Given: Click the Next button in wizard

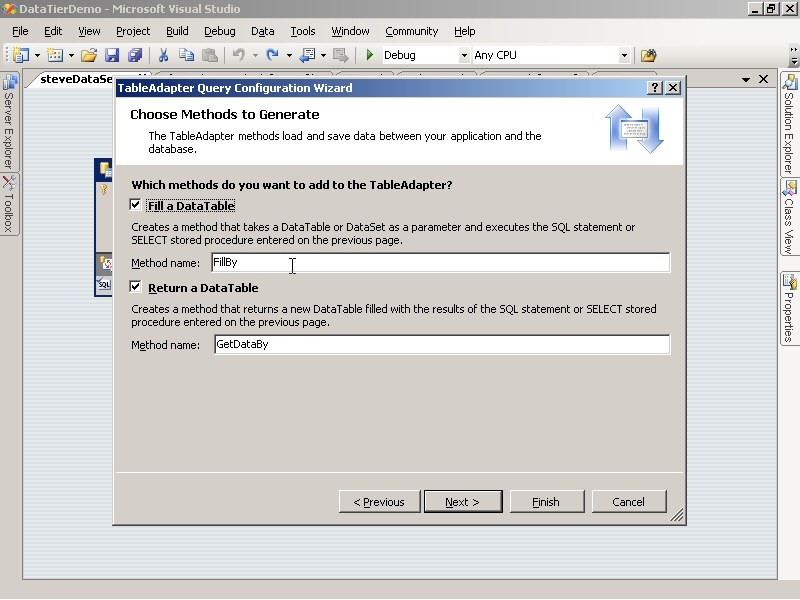Looking at the screenshot, I should click(463, 502).
